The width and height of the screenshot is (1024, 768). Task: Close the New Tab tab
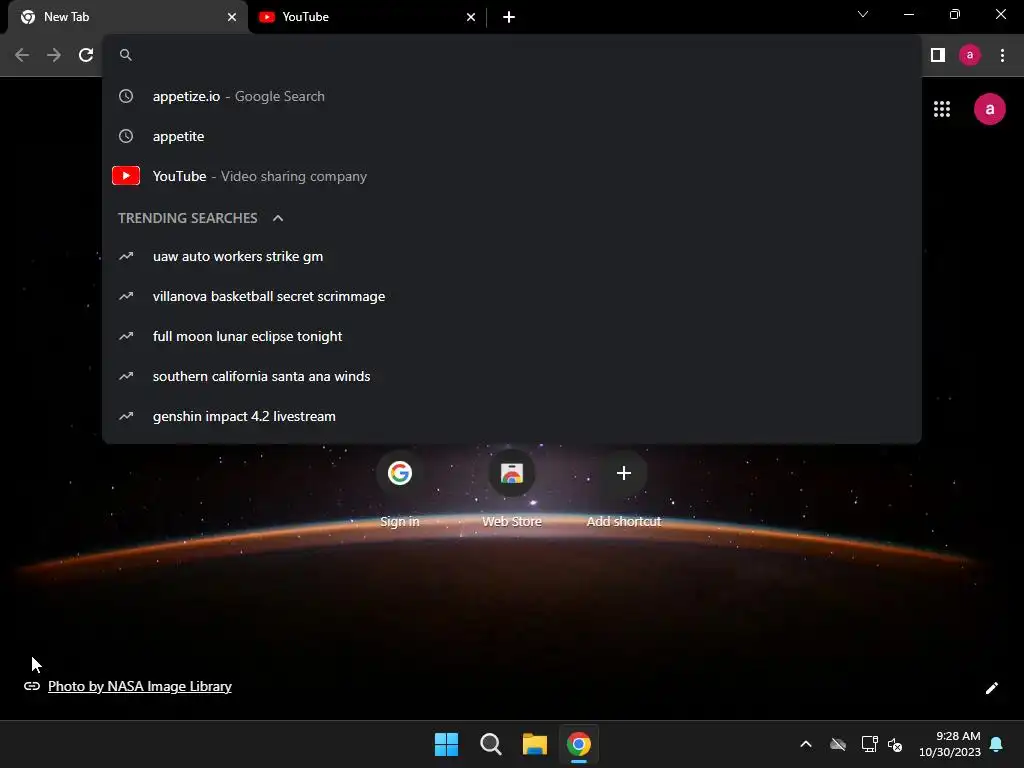point(231,17)
